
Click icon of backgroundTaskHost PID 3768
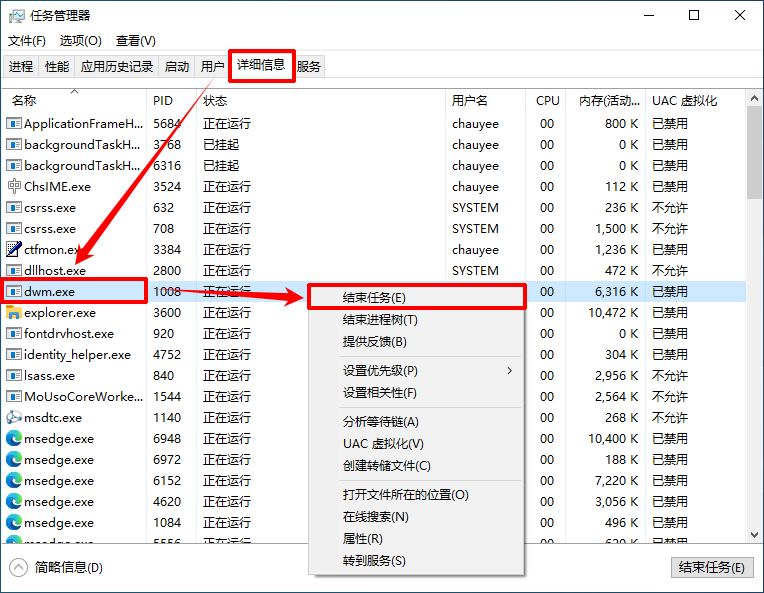tap(14, 145)
